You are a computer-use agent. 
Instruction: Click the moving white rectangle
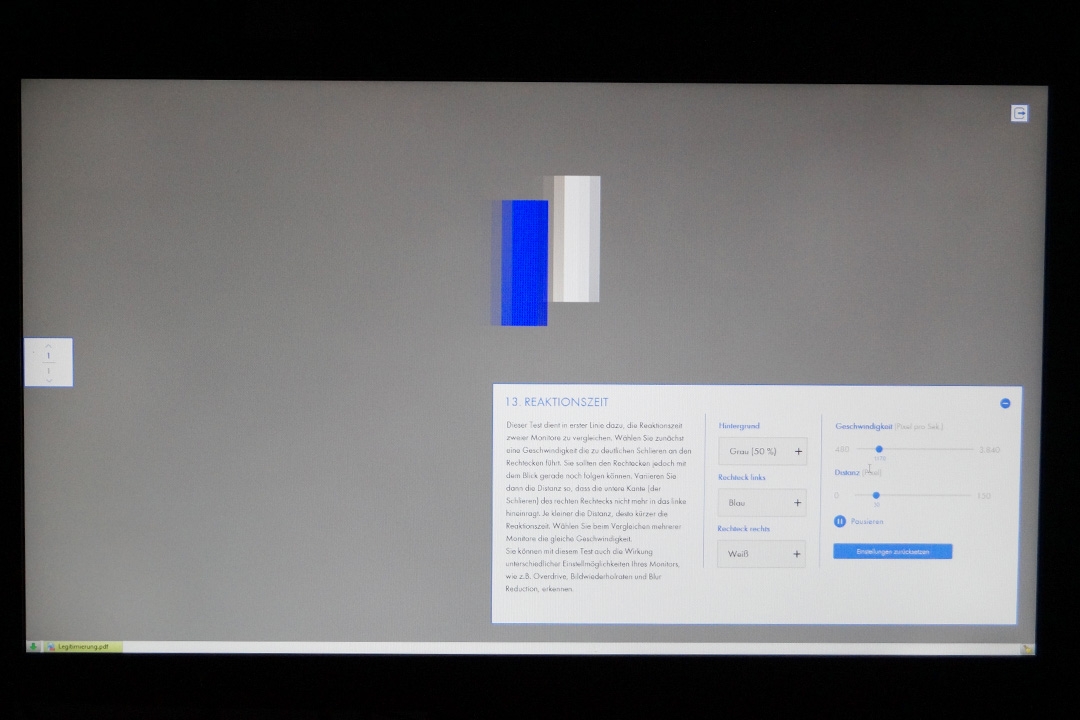click(x=576, y=238)
